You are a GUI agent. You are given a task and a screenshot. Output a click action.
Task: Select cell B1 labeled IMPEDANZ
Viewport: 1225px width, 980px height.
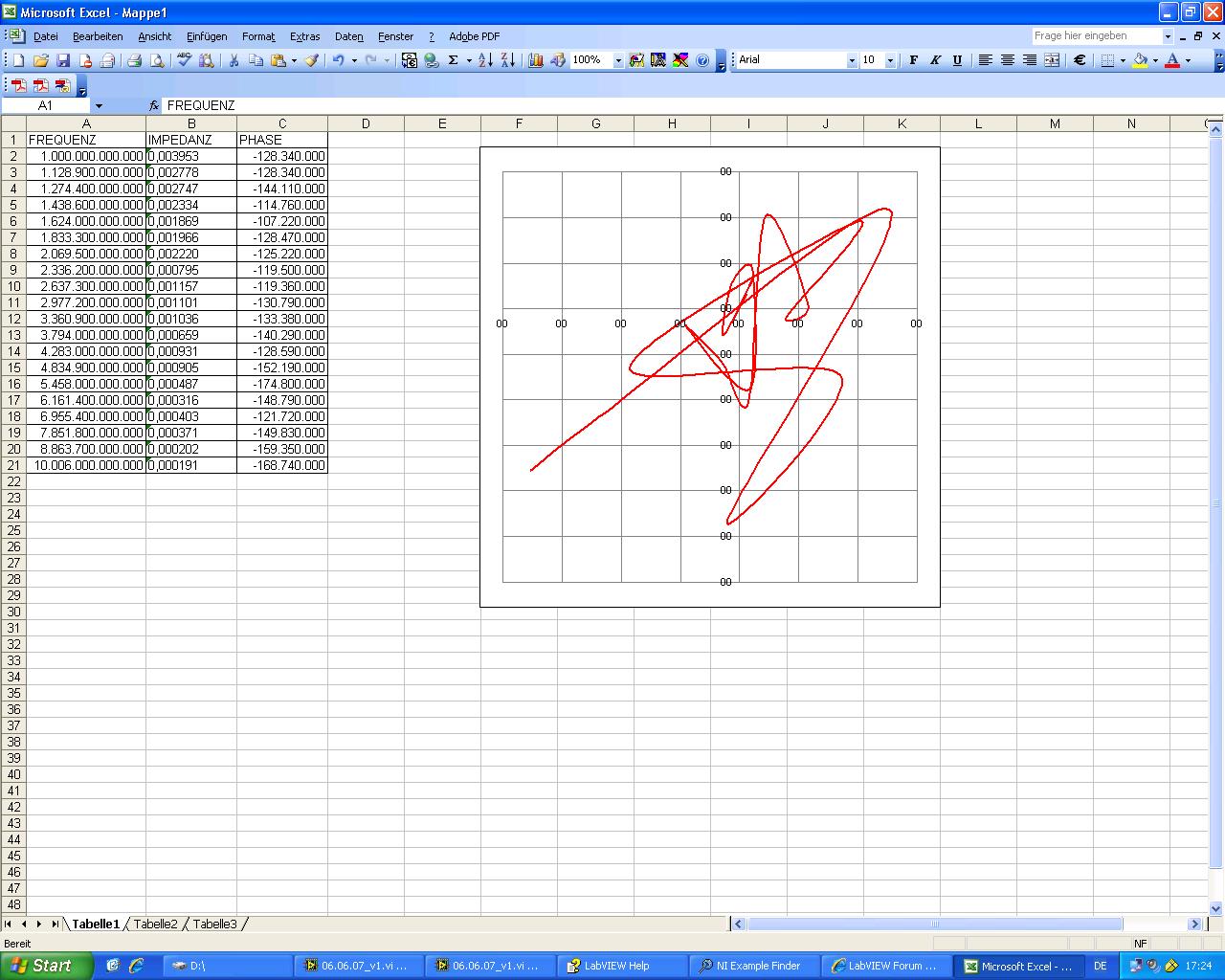191,140
